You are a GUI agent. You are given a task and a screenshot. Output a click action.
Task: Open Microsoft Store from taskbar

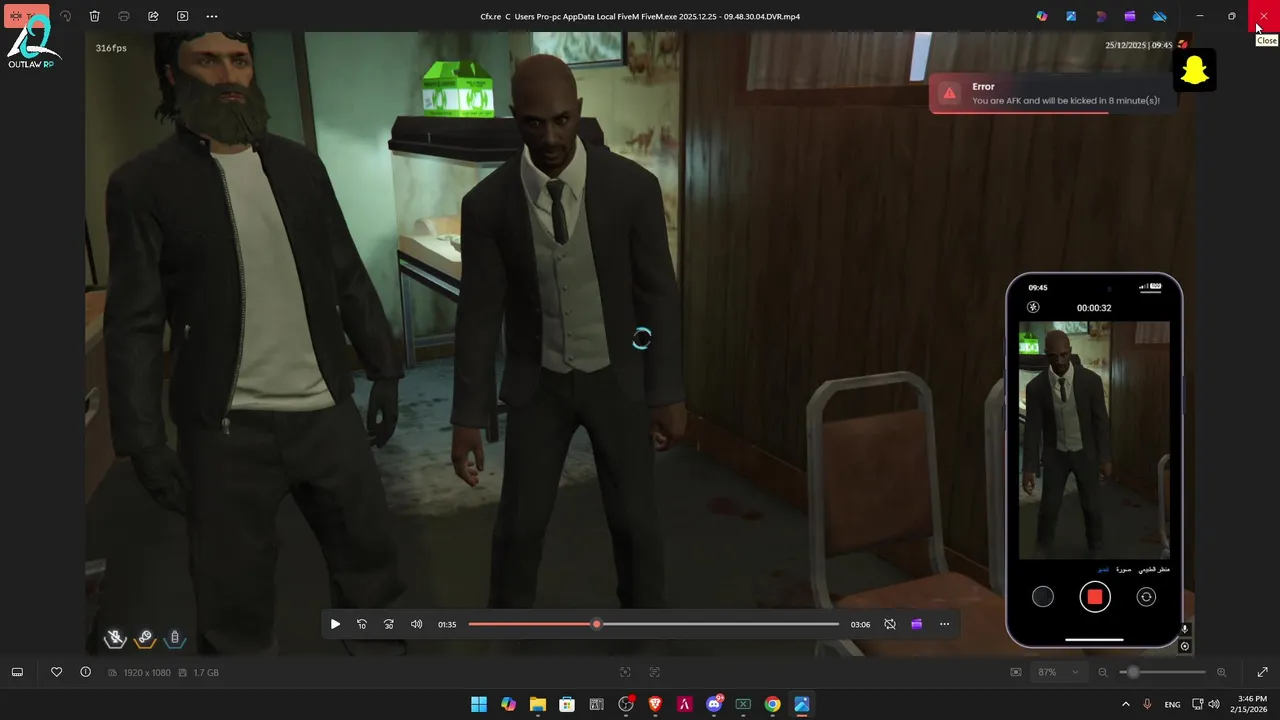(567, 704)
